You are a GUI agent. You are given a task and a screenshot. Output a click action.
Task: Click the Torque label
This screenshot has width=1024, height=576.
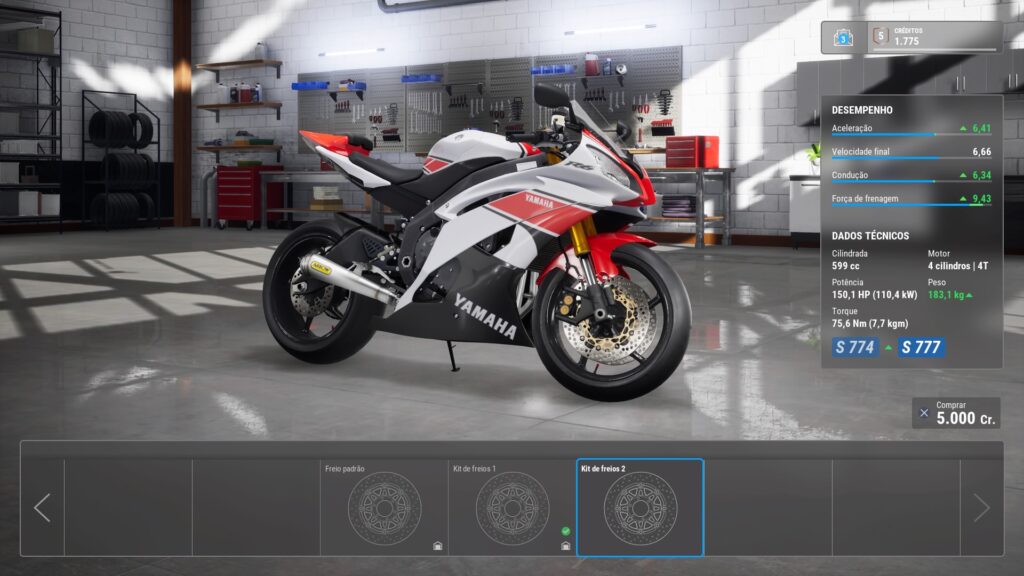pos(844,311)
